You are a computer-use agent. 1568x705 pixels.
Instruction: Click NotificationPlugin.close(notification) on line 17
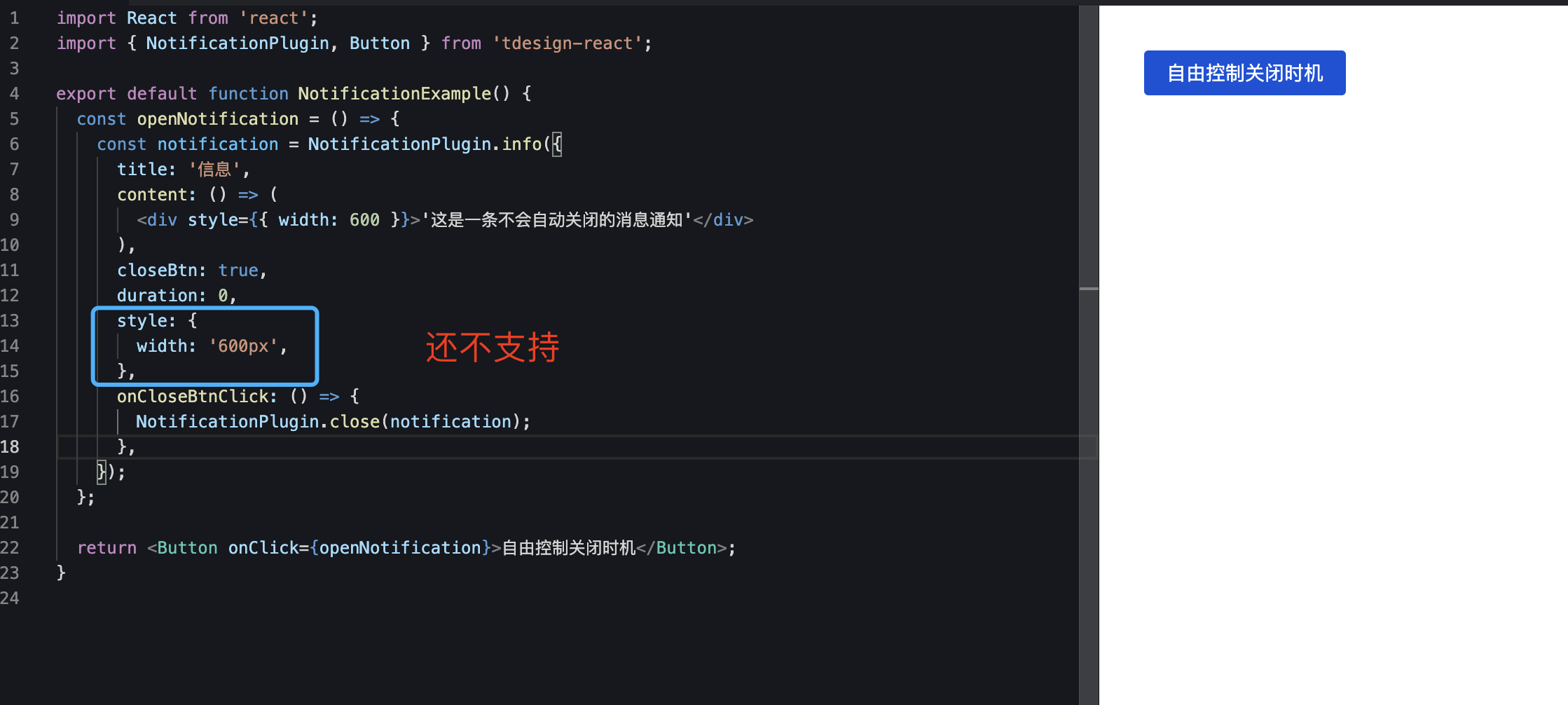[332, 421]
